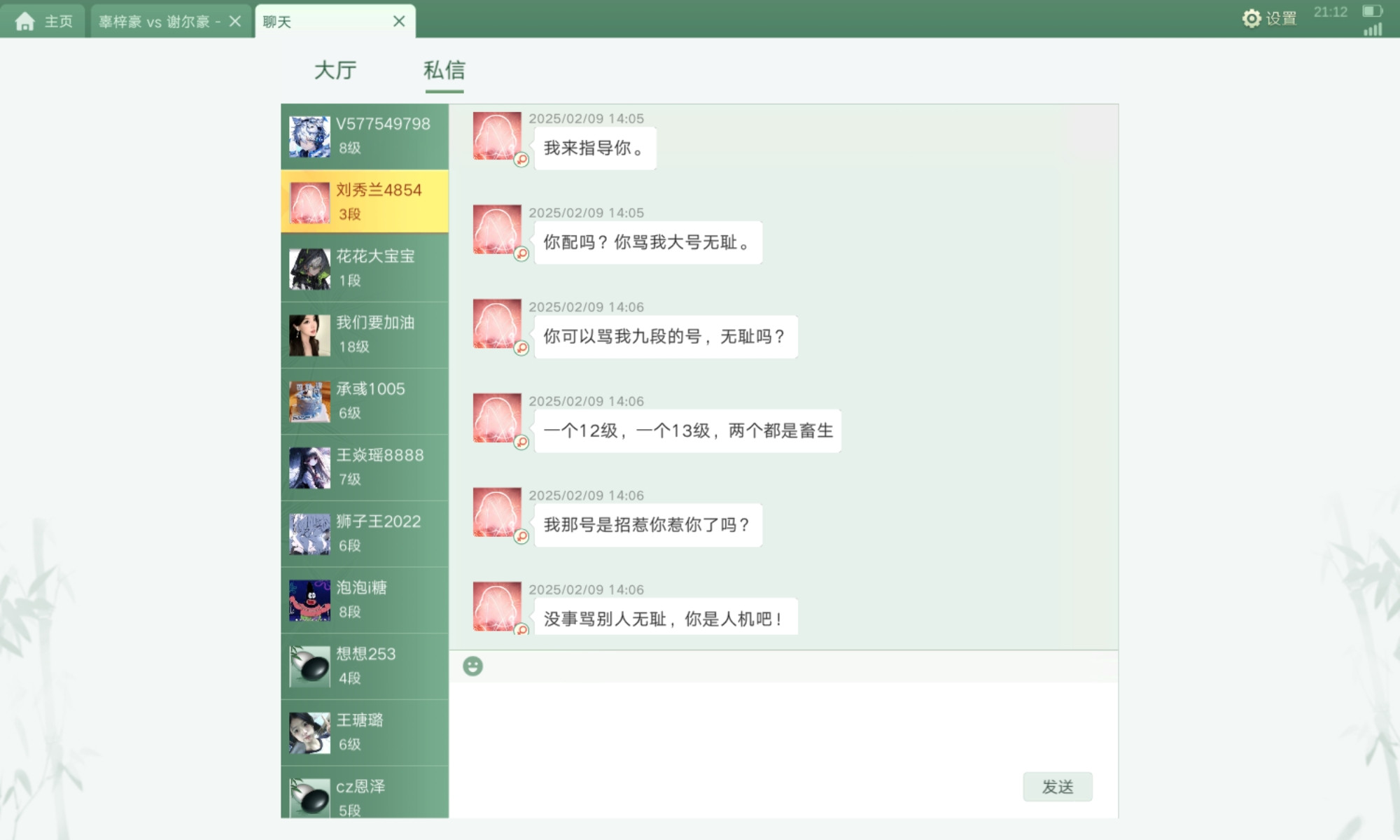This screenshot has height=840, width=1400.
Task: Switch to the 大厅 tab
Action: pyautogui.click(x=335, y=70)
